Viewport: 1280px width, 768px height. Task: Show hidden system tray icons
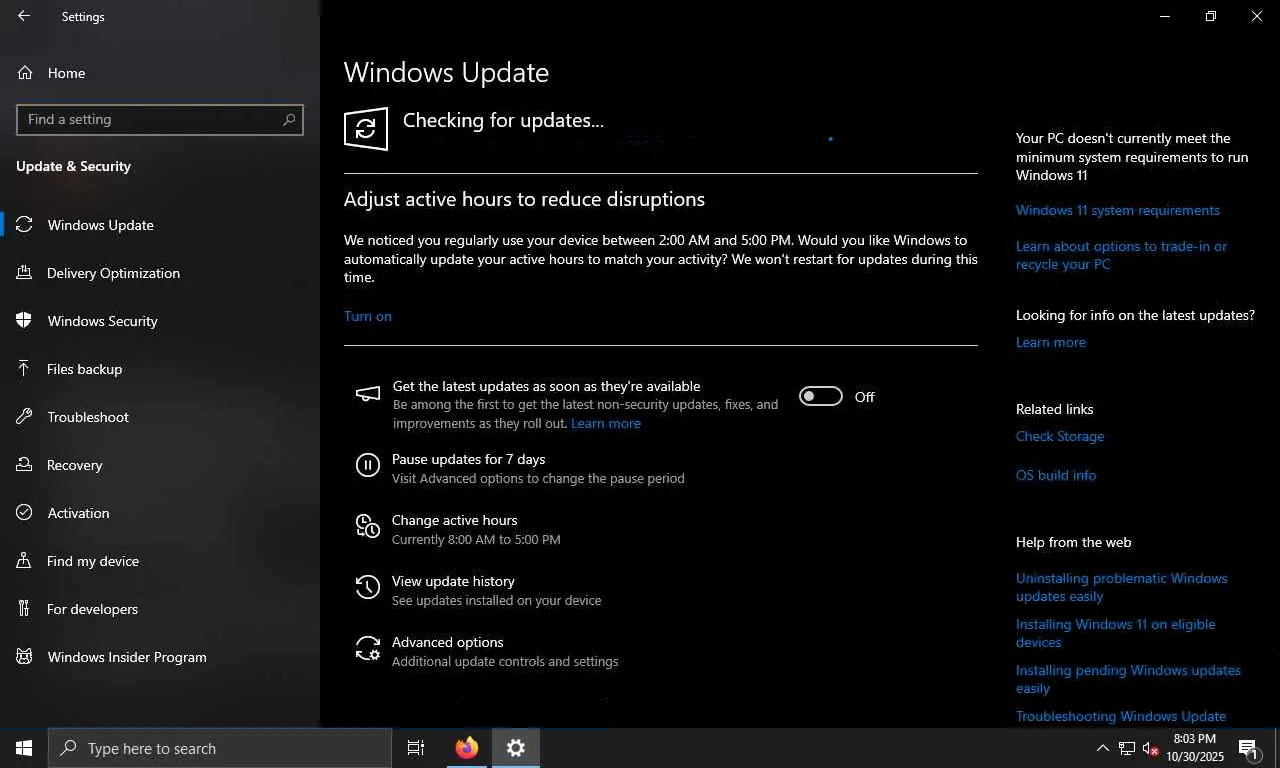1103,748
